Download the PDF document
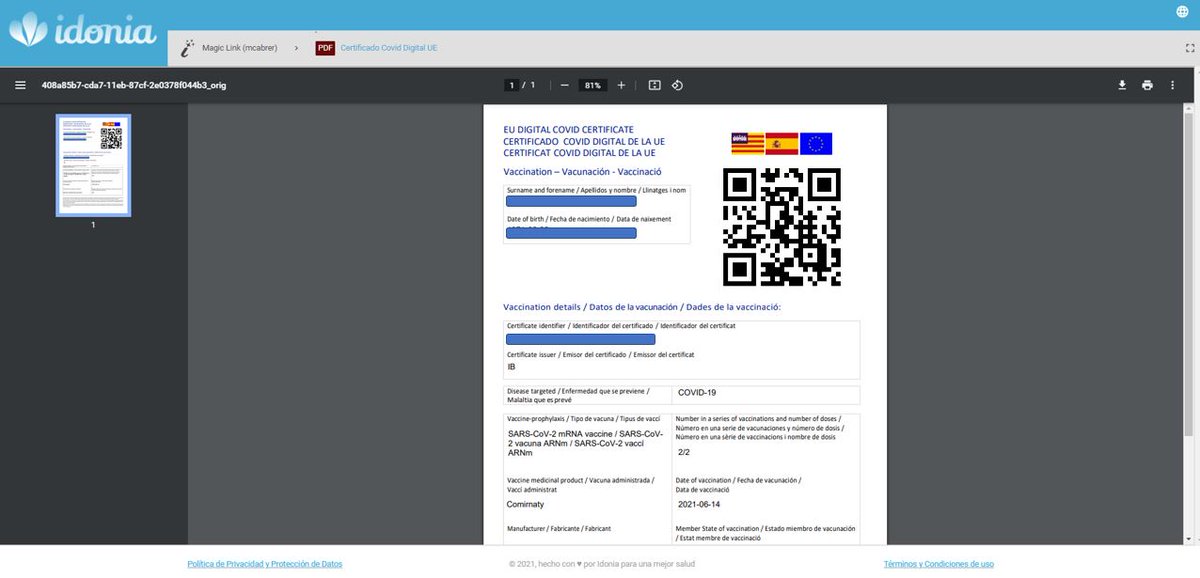The width and height of the screenshot is (1200, 578). pos(1122,85)
